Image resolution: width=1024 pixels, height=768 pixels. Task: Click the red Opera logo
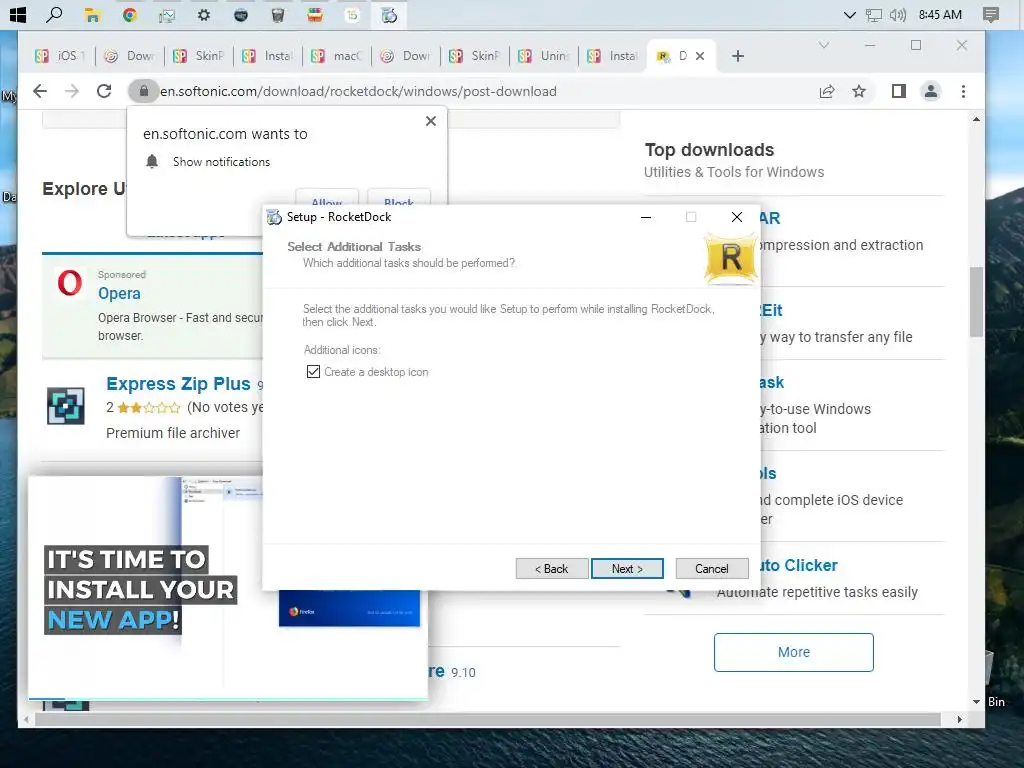coord(70,283)
